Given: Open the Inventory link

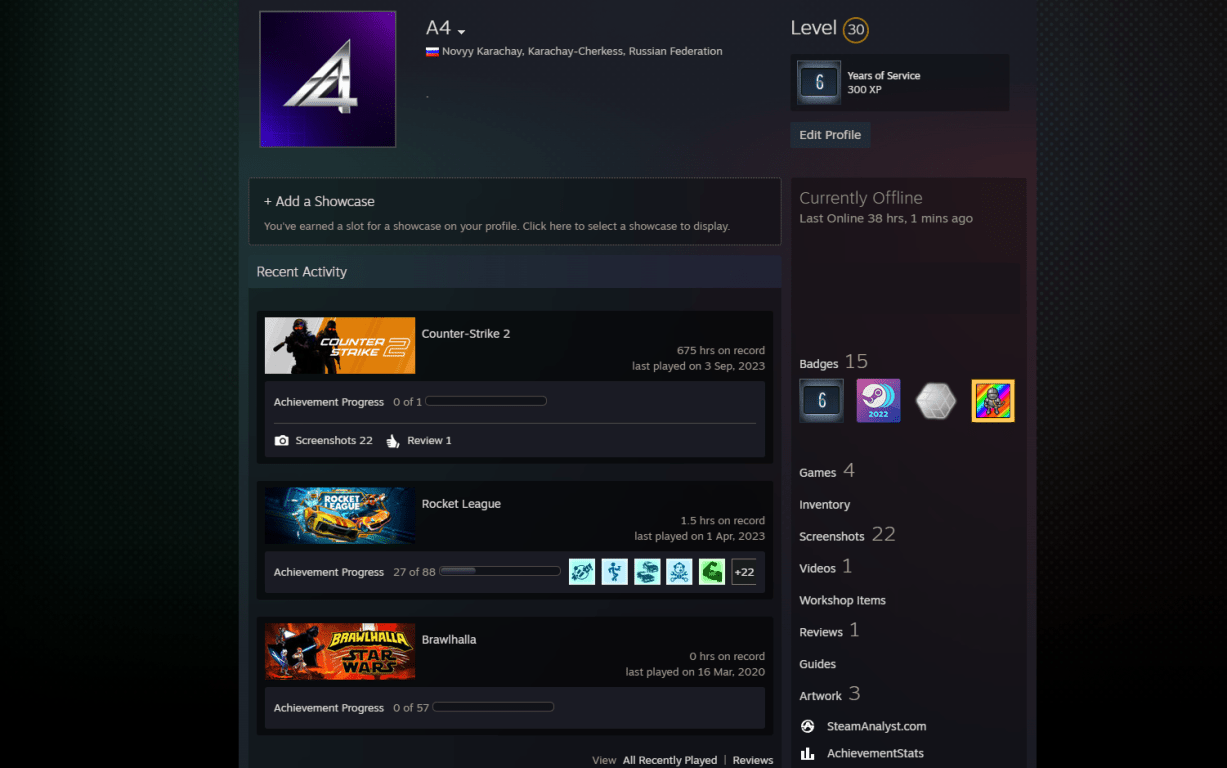Looking at the screenshot, I should pos(824,504).
